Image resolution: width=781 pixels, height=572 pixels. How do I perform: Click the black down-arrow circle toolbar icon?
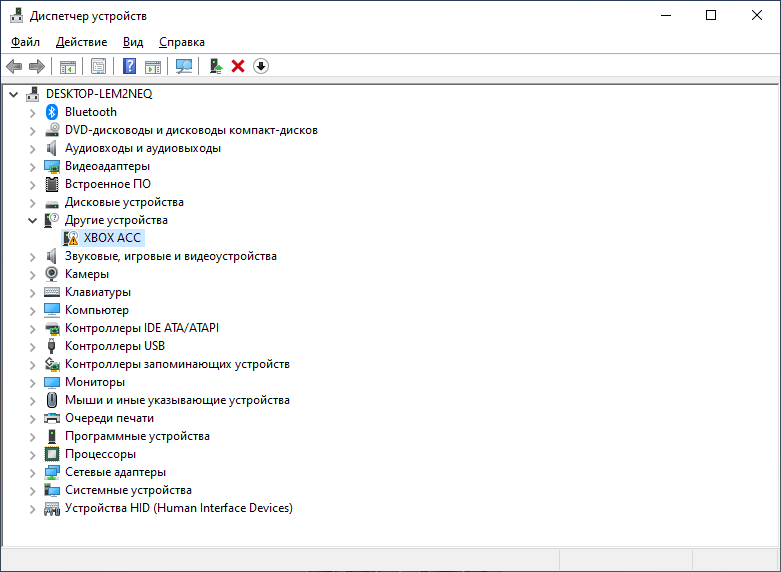point(261,66)
